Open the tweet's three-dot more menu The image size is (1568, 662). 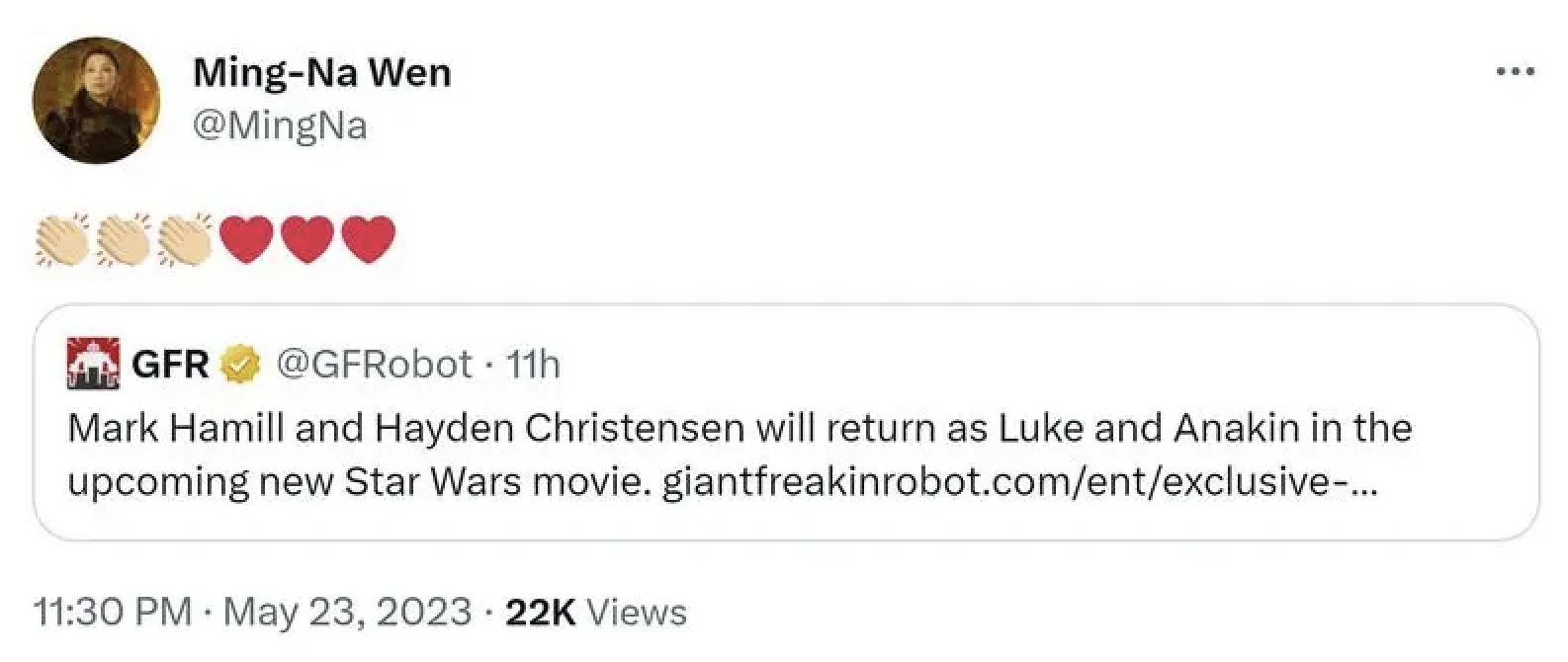tap(1516, 72)
